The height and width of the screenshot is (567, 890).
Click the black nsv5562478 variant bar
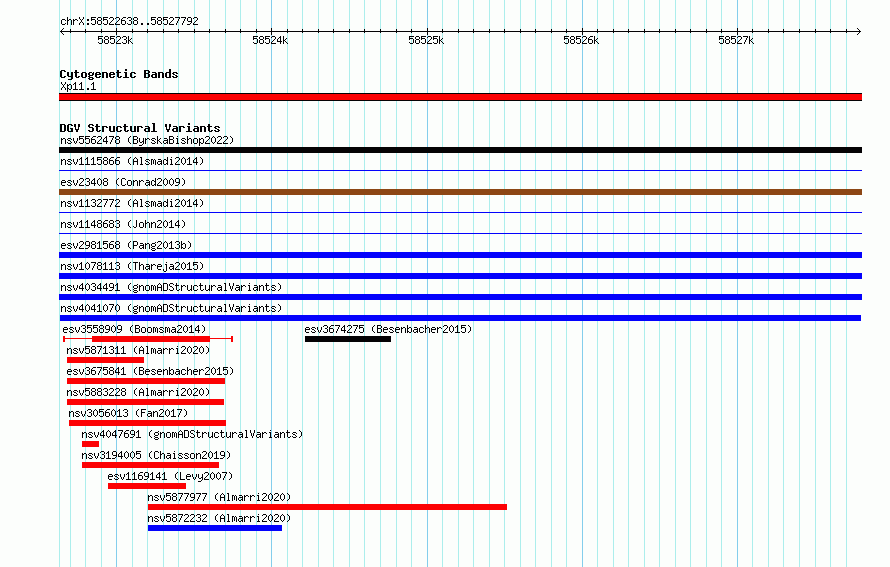point(460,150)
